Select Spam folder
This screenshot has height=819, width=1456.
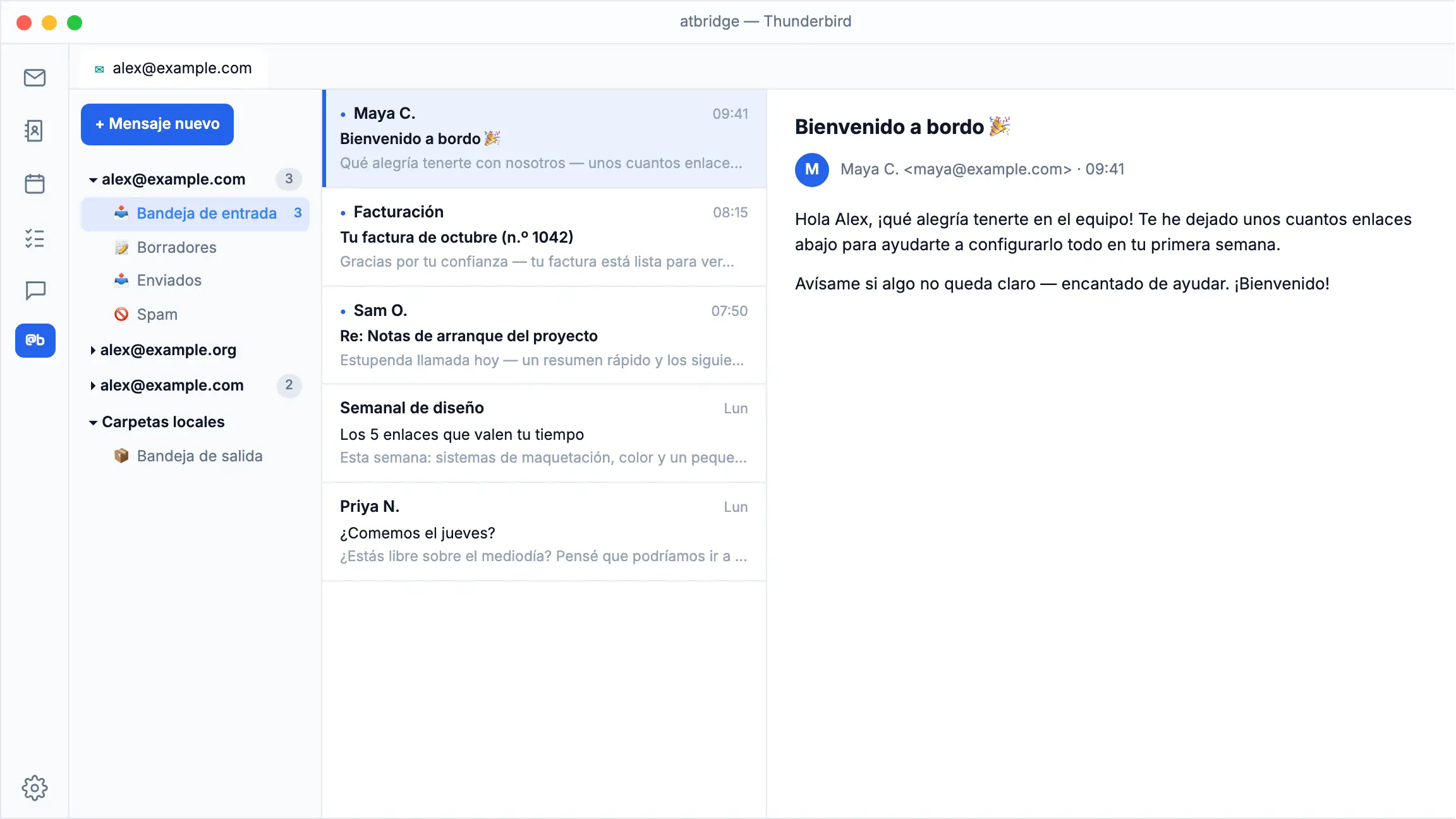tap(195, 314)
